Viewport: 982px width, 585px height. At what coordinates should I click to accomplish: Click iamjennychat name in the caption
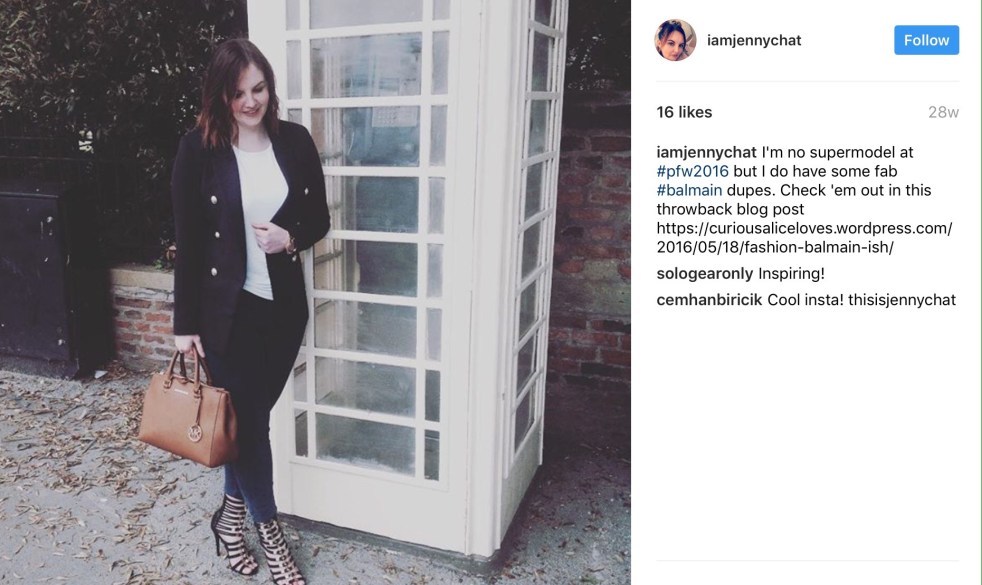coord(706,152)
